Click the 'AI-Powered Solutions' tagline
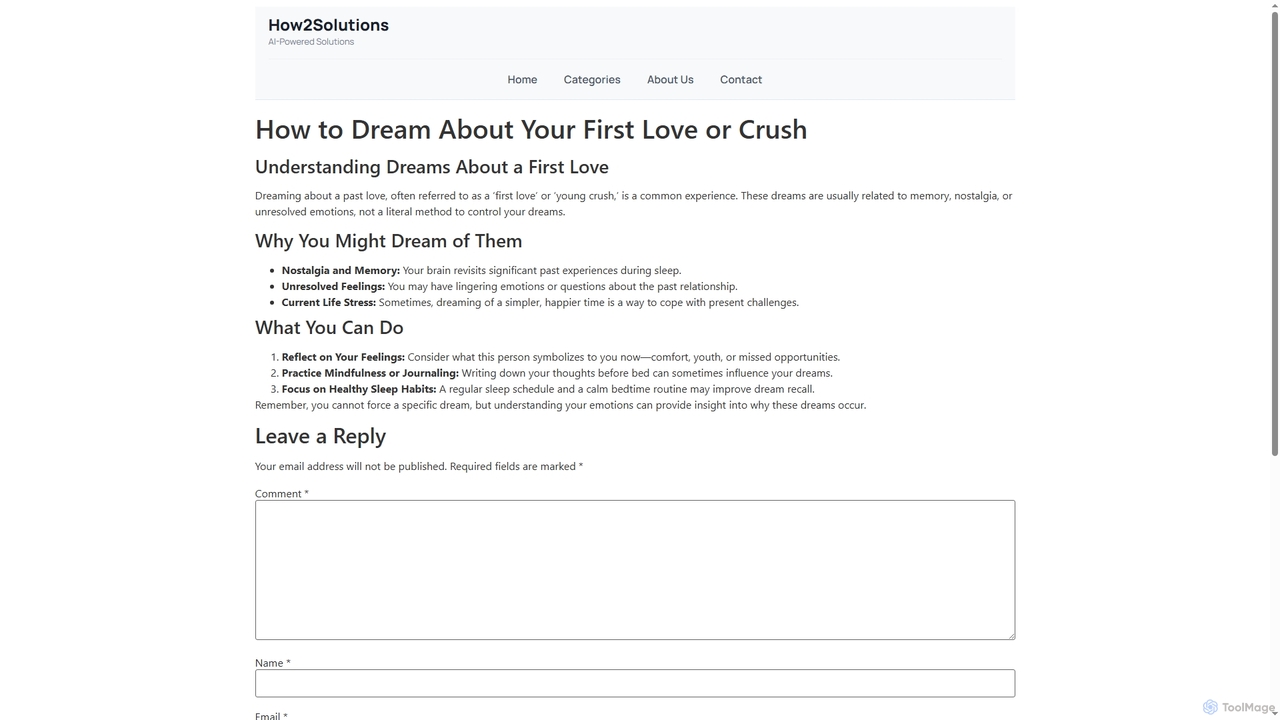Screen dimensions: 1280x720 coord(311,42)
